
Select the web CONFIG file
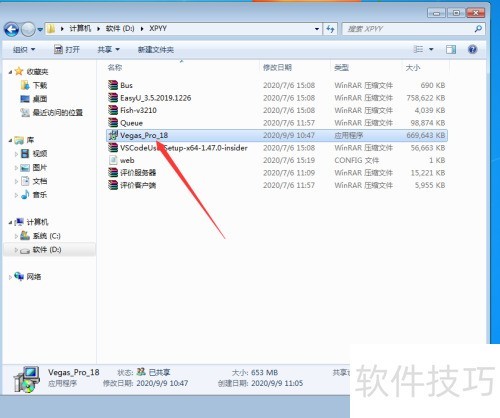[277, 160]
